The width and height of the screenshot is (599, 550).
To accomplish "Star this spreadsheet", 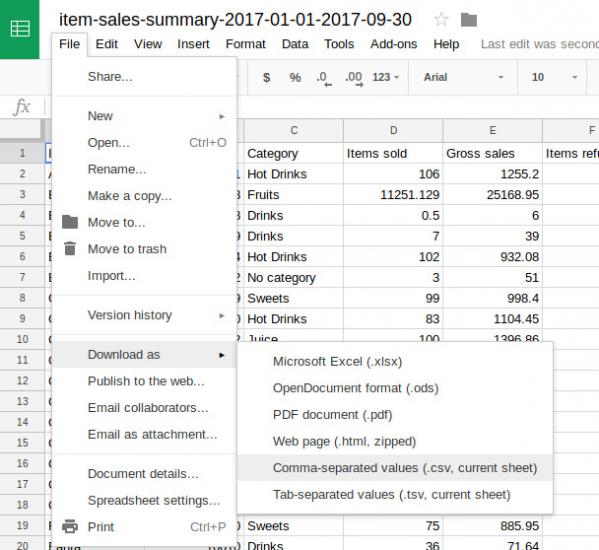I will click(441, 19).
